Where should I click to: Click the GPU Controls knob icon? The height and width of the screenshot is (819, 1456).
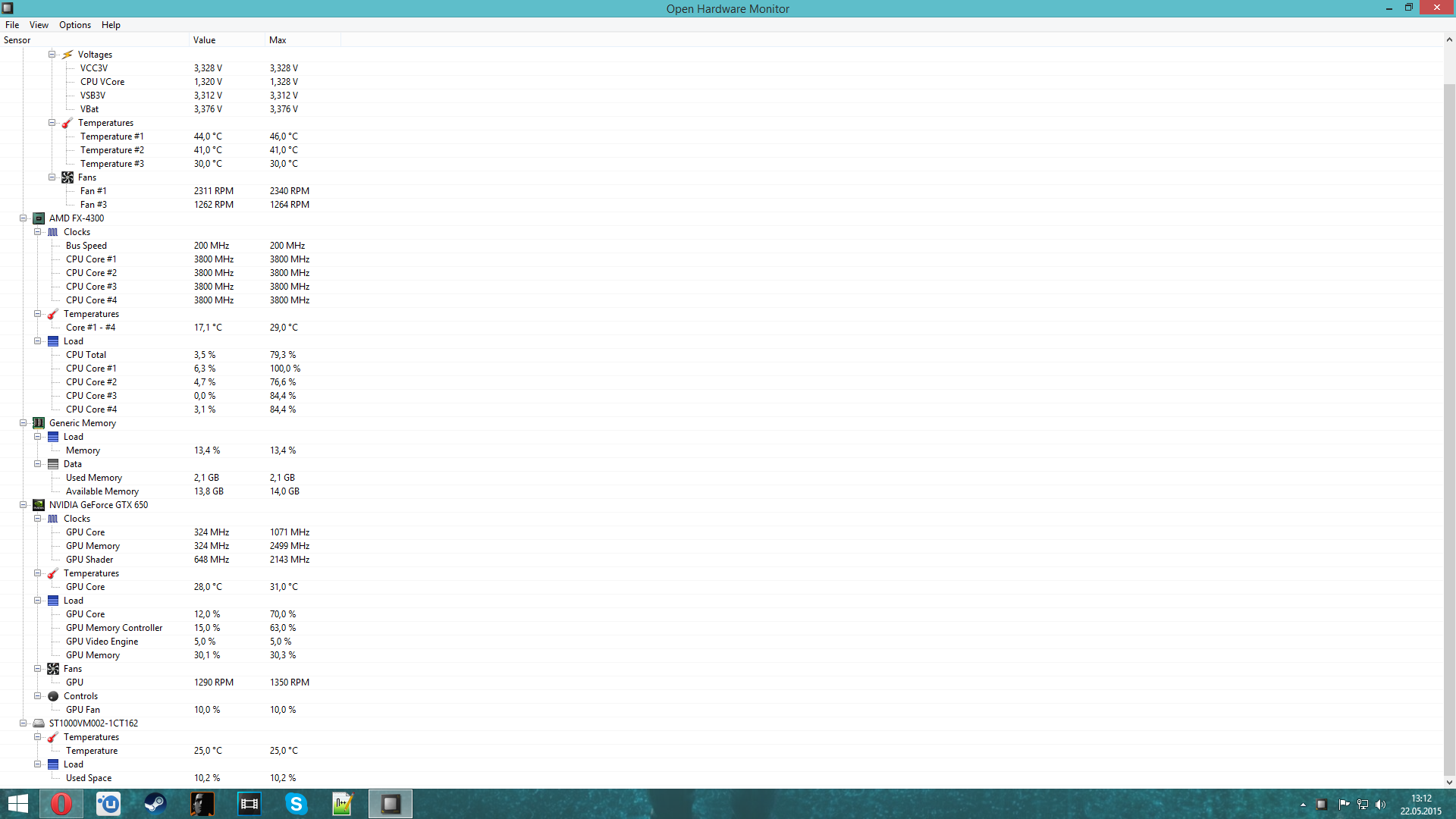[53, 696]
